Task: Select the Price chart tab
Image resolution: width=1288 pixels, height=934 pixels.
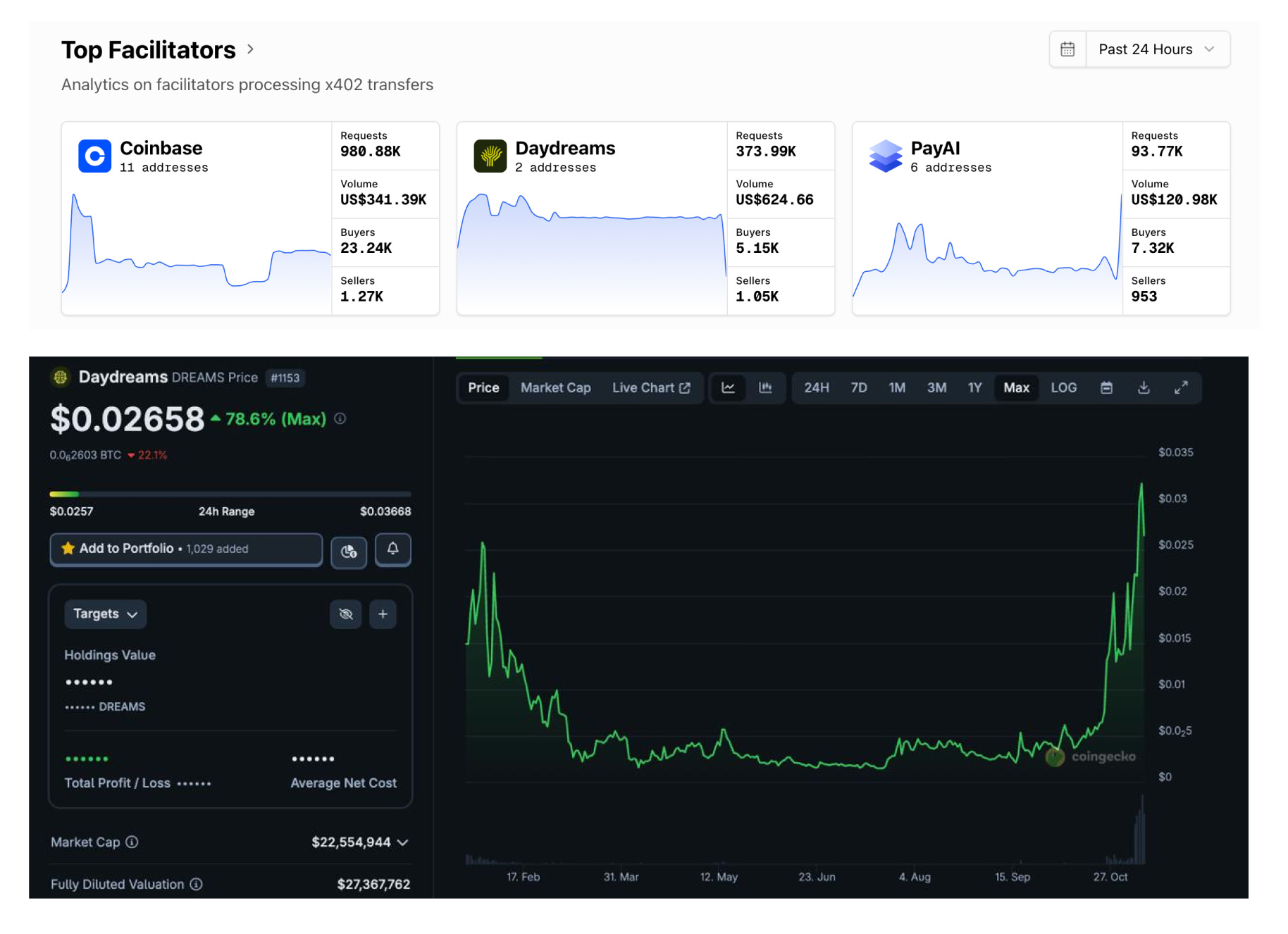Action: point(483,387)
